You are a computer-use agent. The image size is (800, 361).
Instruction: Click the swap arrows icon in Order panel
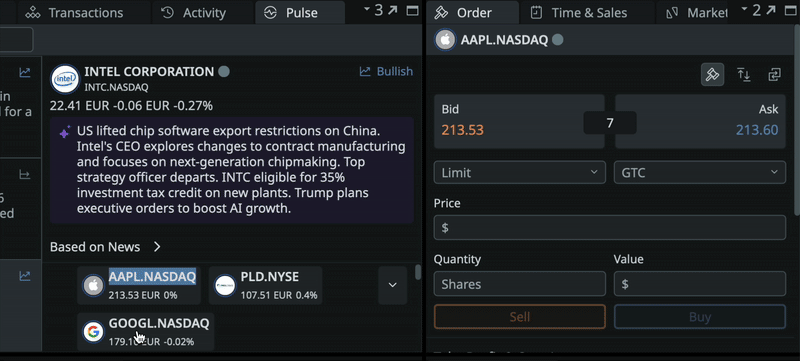774,75
